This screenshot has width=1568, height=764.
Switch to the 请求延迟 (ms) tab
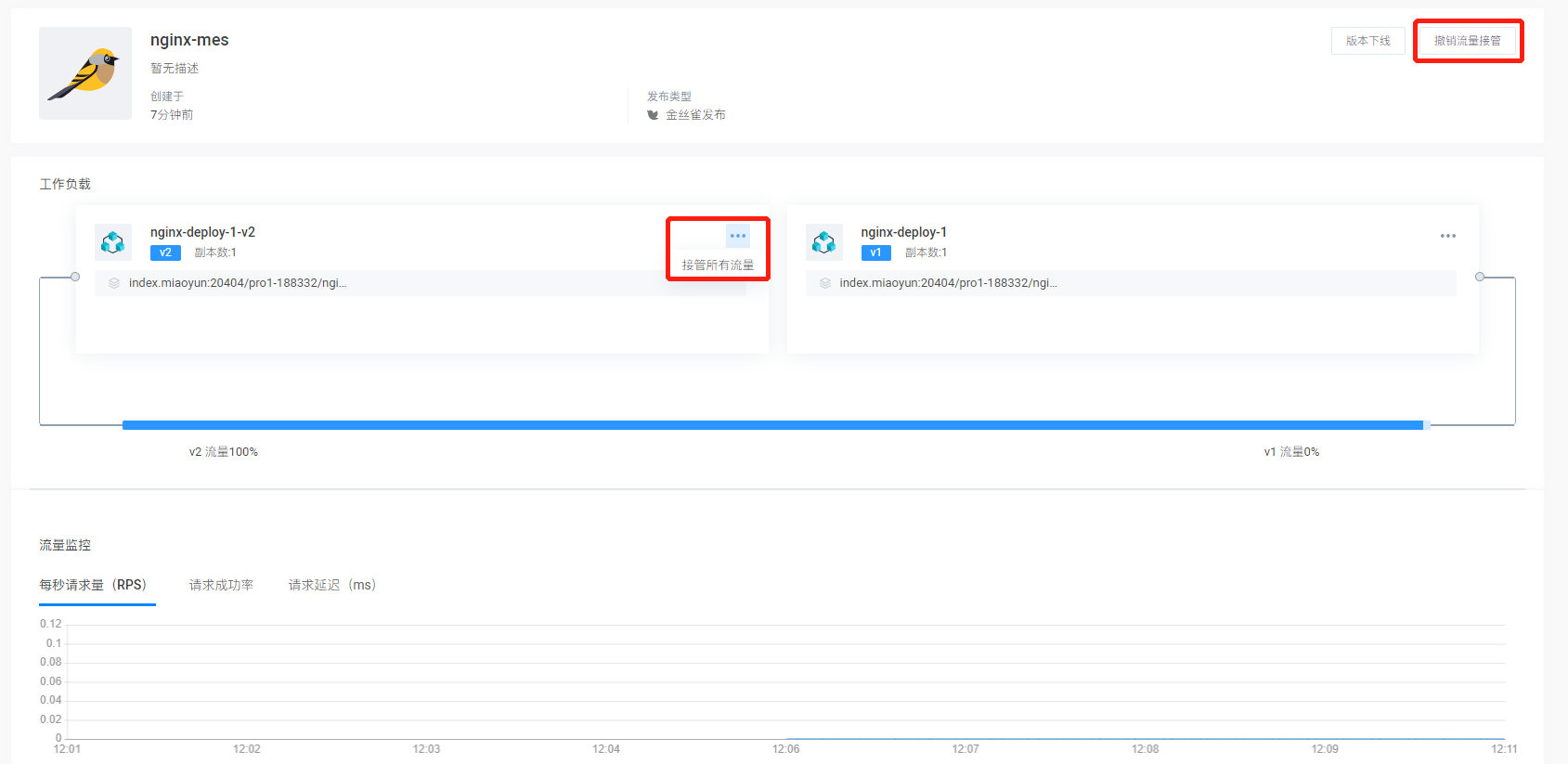click(x=331, y=585)
